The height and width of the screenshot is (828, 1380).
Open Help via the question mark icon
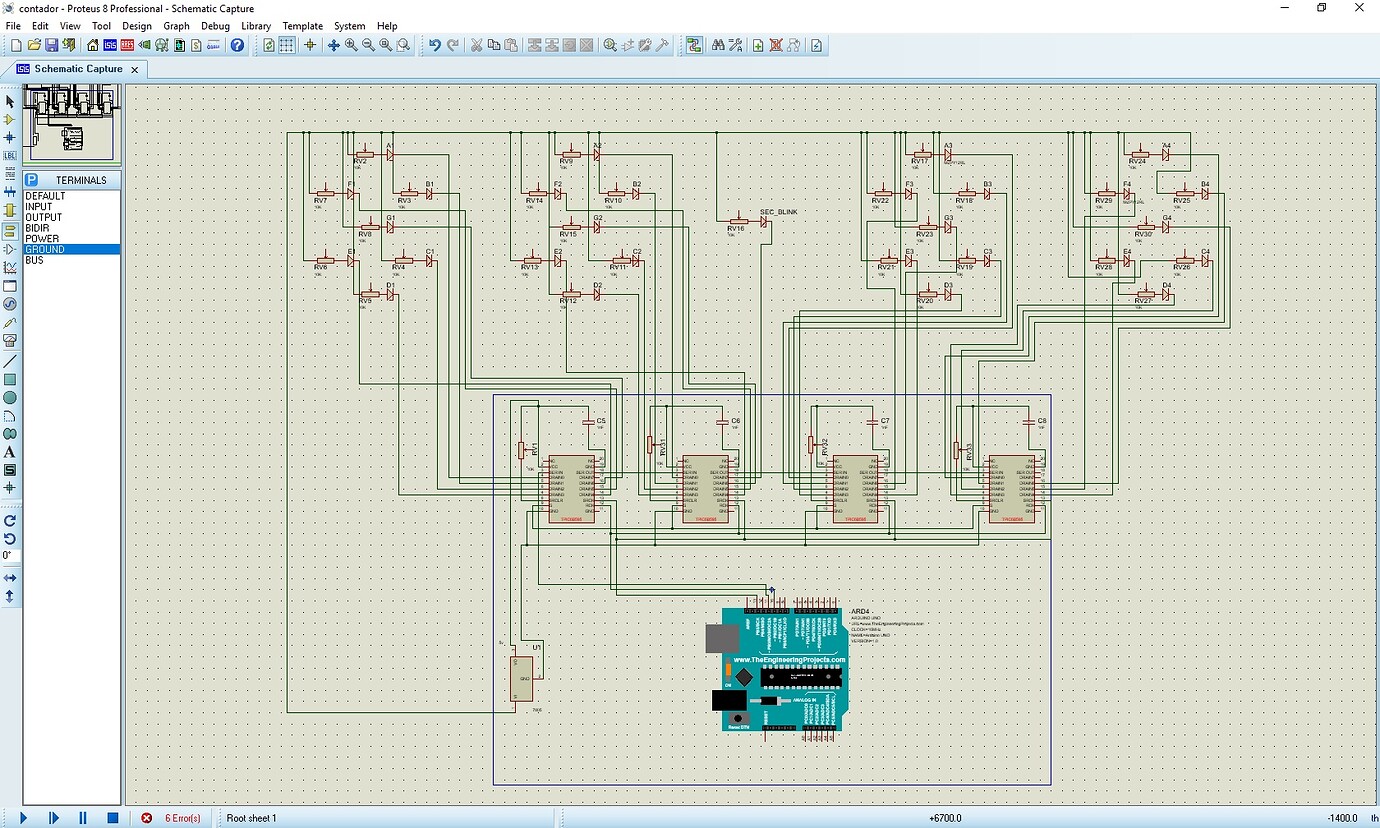pos(237,45)
